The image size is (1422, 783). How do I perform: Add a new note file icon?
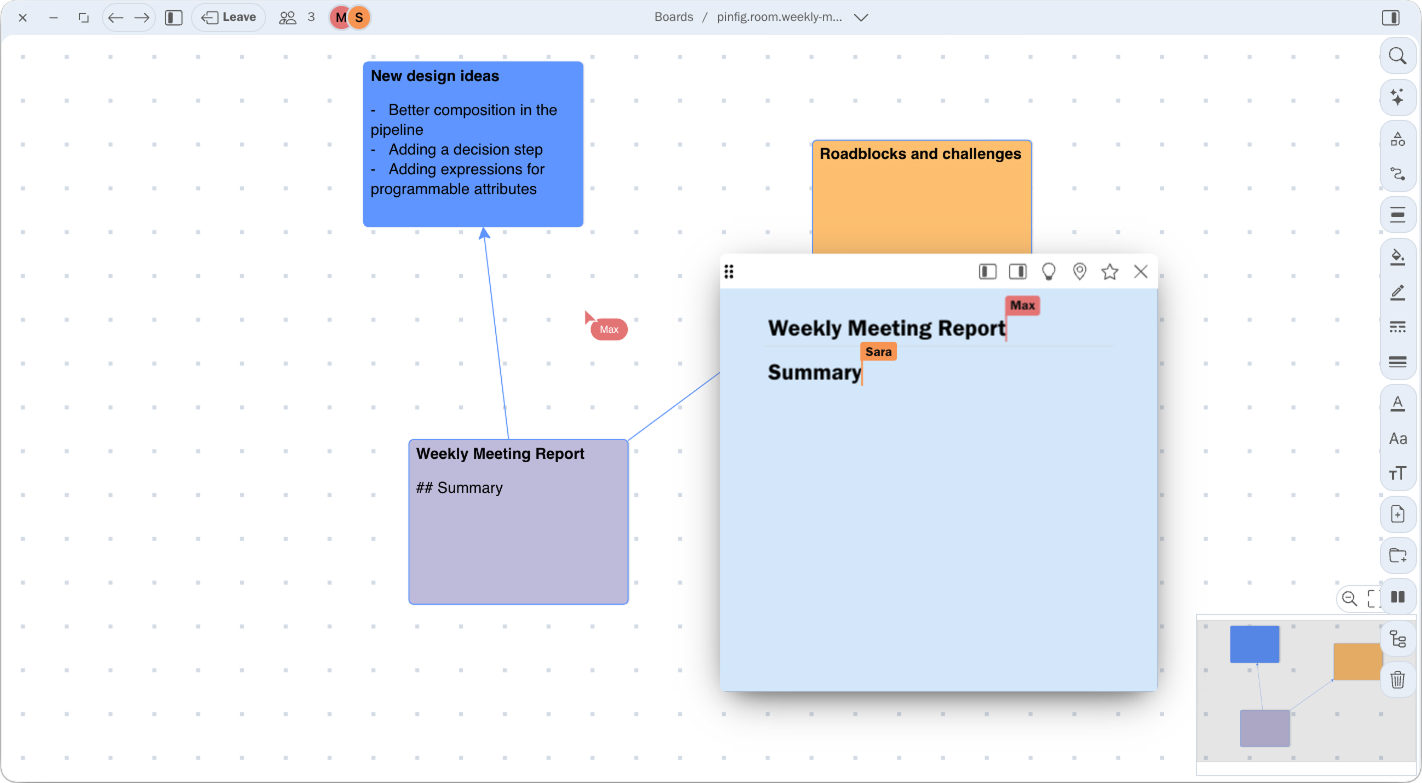(1397, 514)
